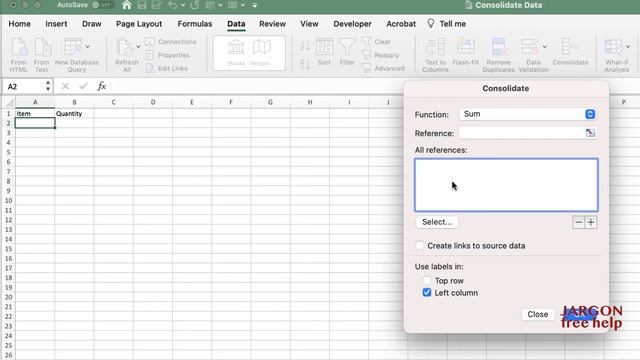Toggle the Filter funnel tool
640x360 pixels.
point(347,51)
